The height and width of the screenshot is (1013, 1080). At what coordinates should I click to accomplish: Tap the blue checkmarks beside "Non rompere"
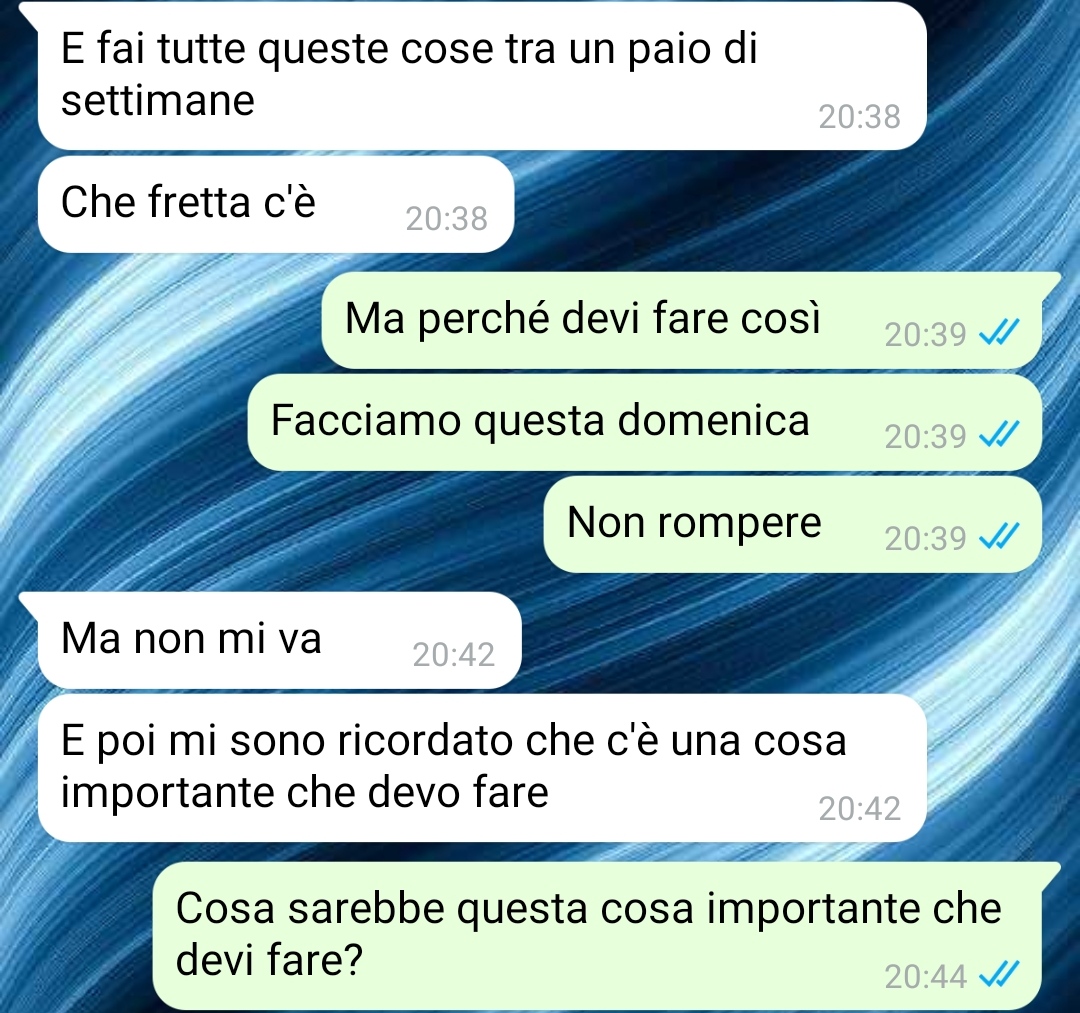click(x=999, y=536)
